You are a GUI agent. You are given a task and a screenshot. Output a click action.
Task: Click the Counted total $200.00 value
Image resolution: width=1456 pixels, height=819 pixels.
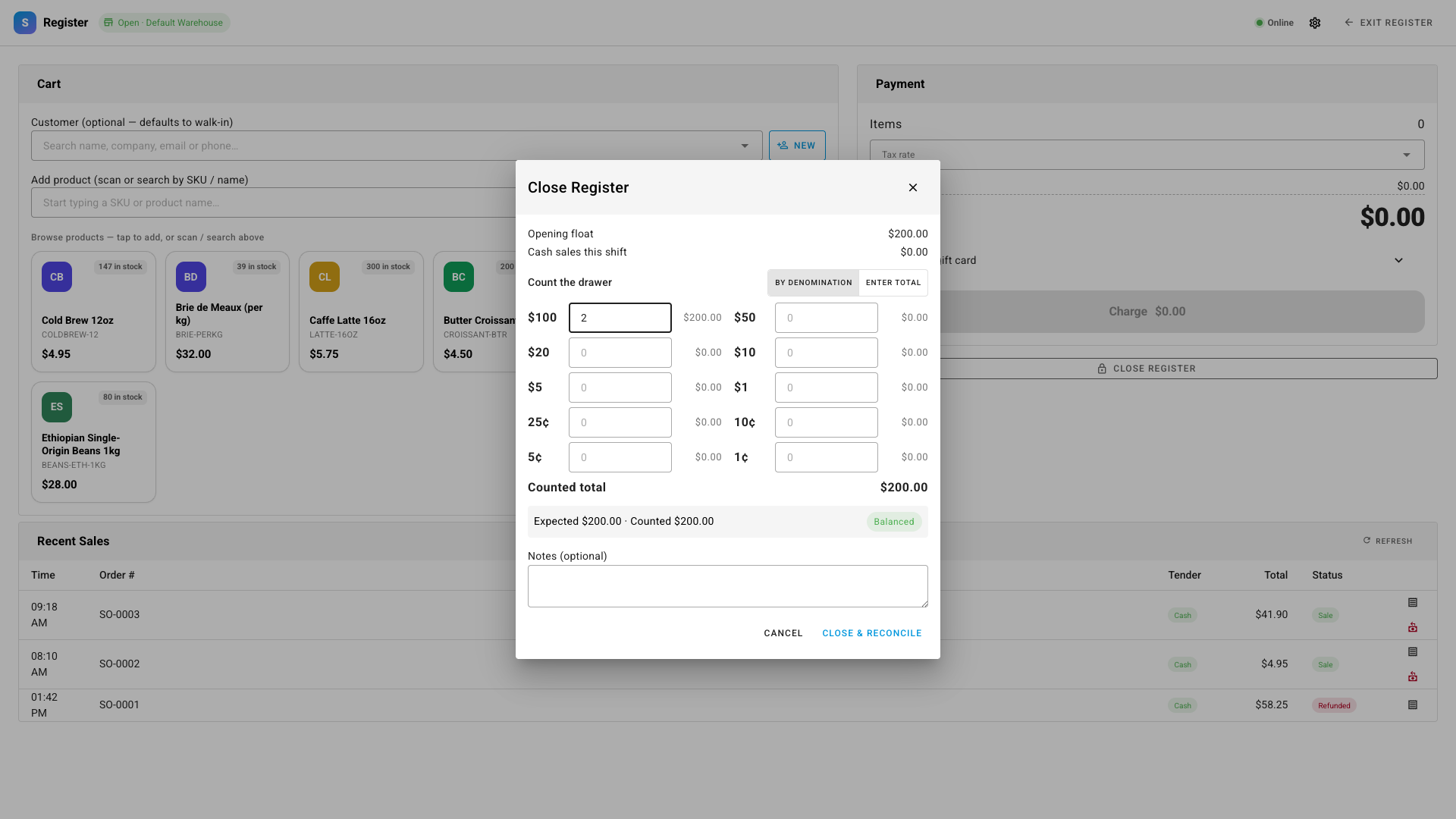(x=904, y=488)
